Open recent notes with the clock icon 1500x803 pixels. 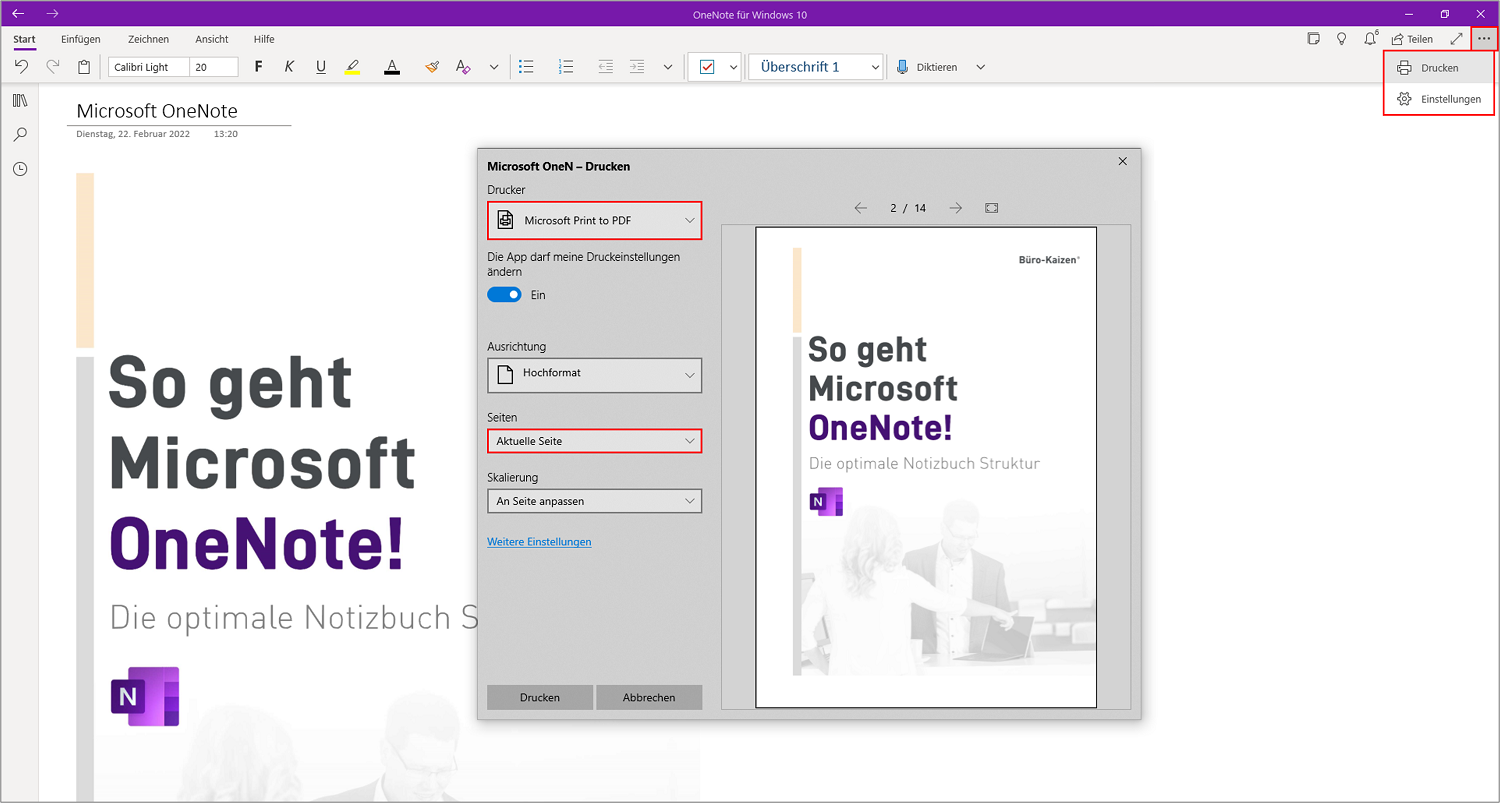[x=20, y=169]
